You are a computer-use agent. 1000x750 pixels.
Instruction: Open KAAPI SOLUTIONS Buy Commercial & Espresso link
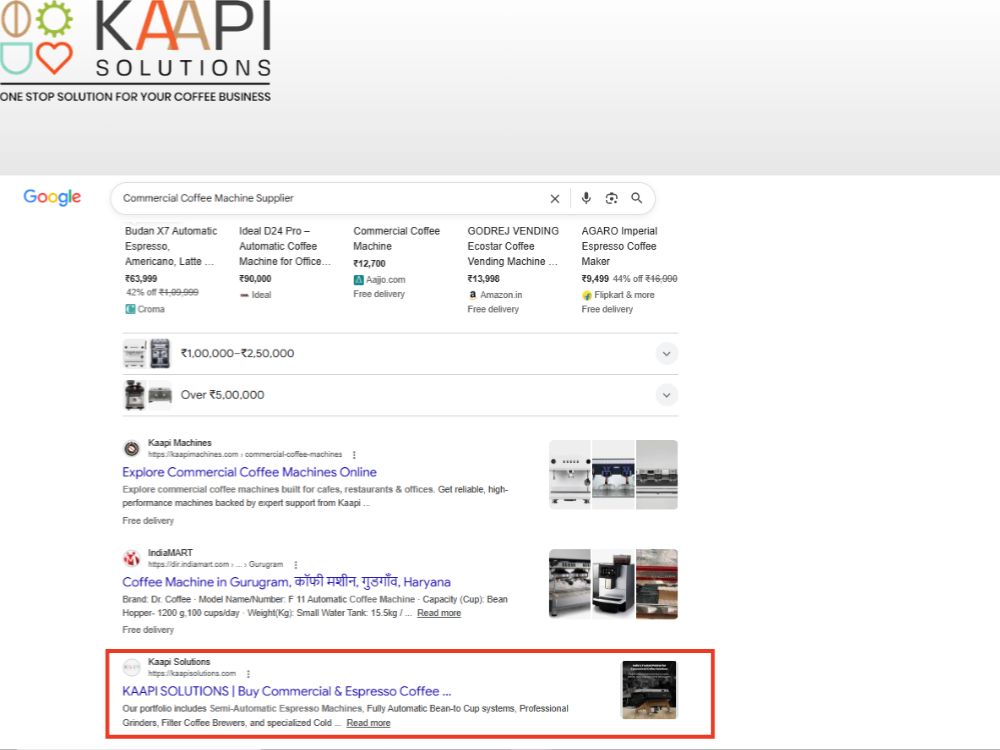pos(286,691)
